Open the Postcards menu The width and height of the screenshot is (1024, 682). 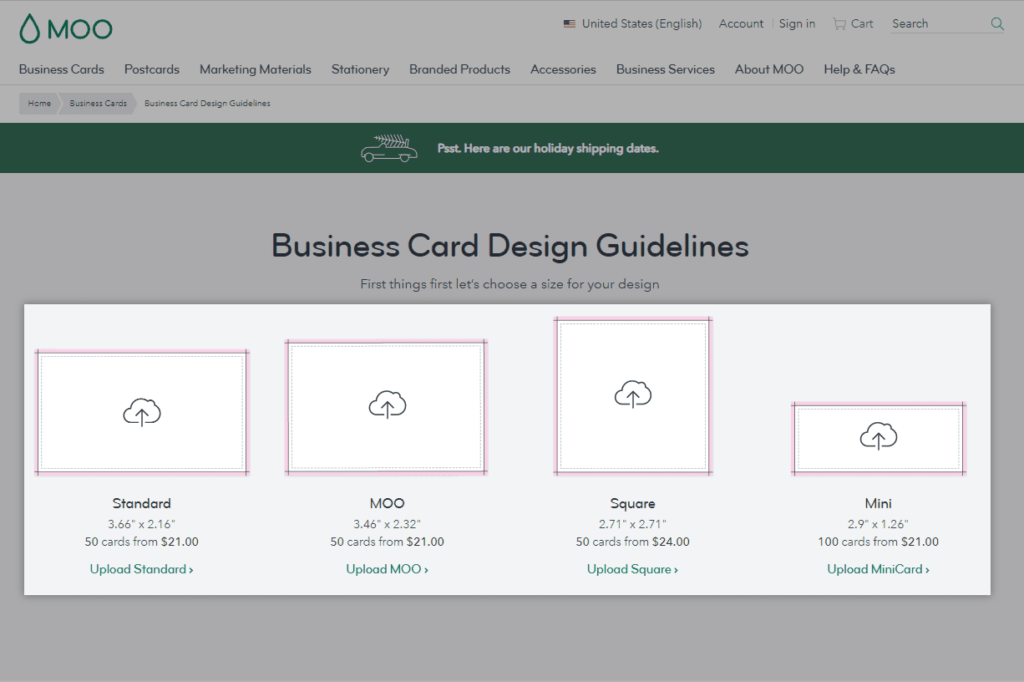(152, 69)
